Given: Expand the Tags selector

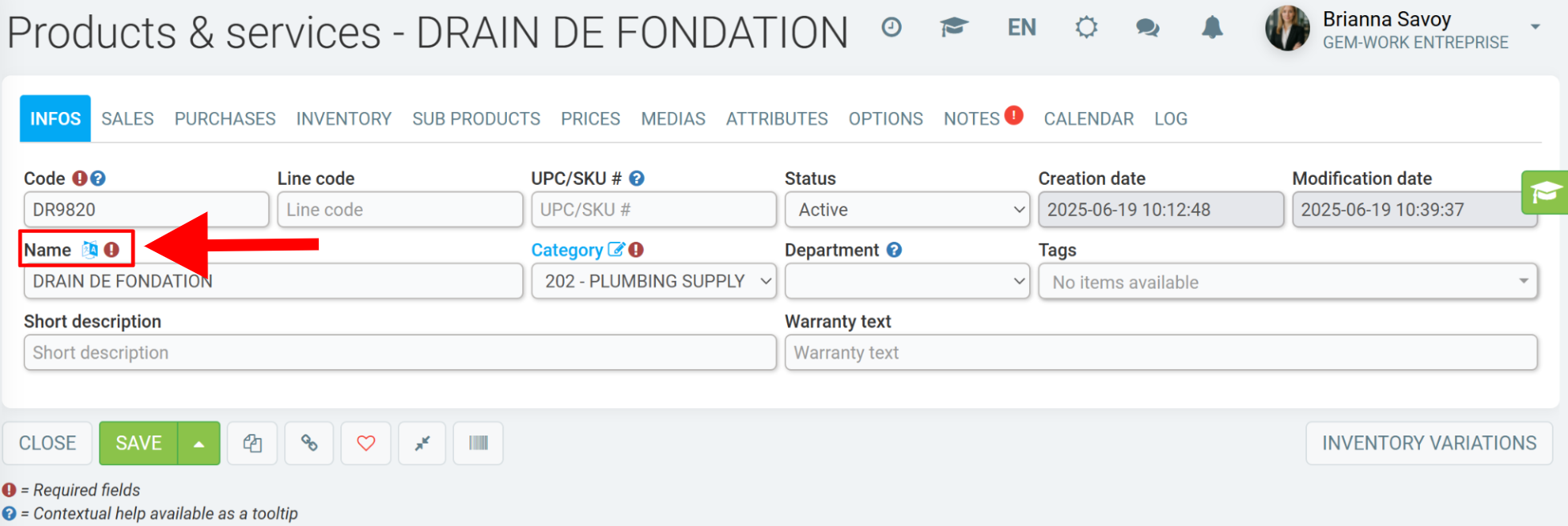Looking at the screenshot, I should coord(1288,282).
